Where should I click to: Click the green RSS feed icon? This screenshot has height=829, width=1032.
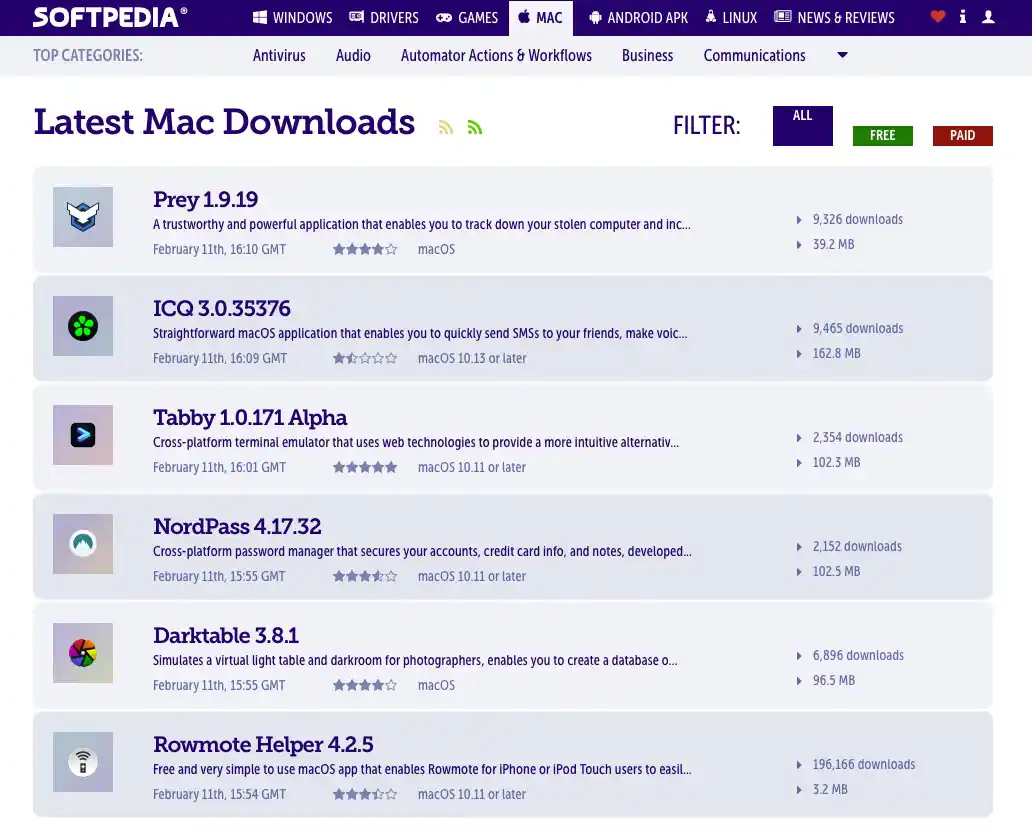475,127
